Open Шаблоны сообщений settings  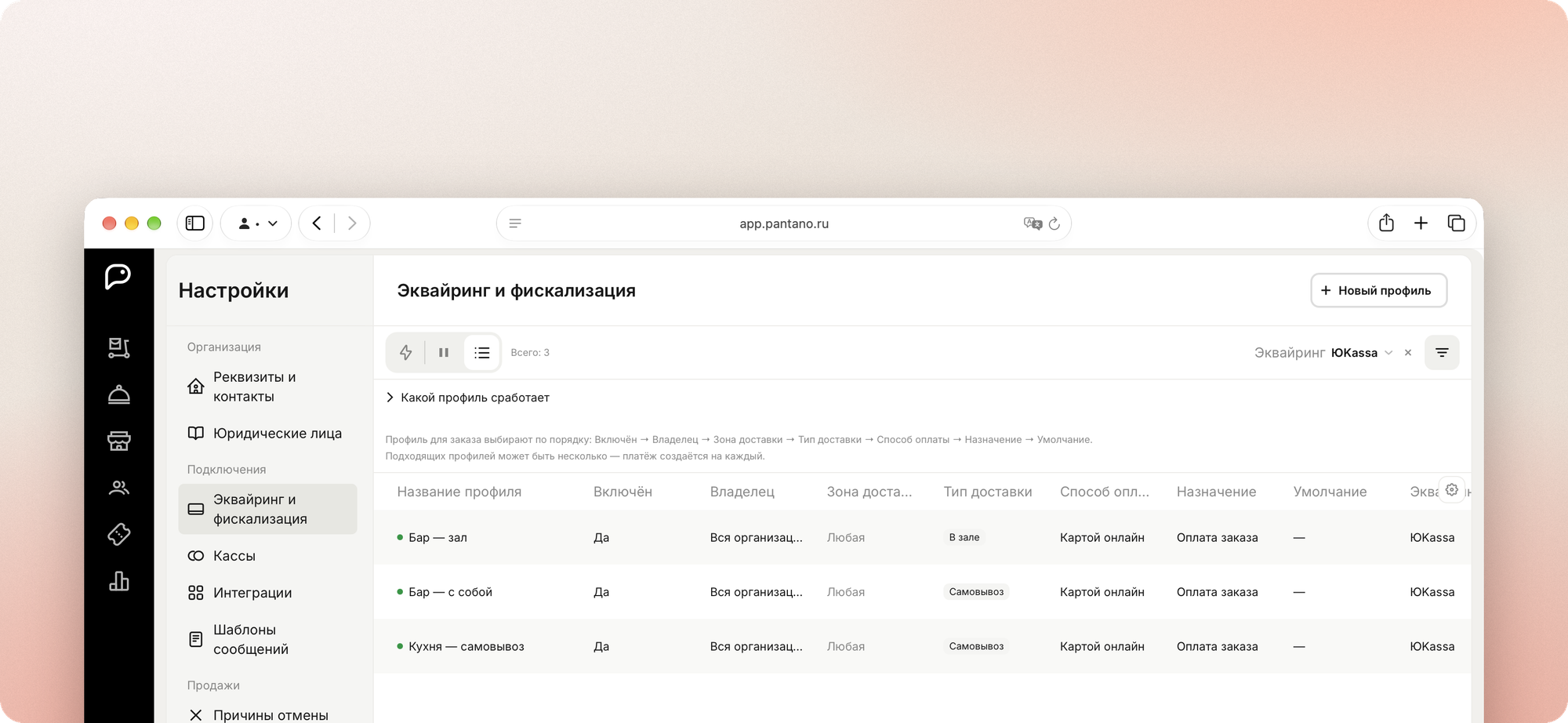pyautogui.click(x=267, y=639)
